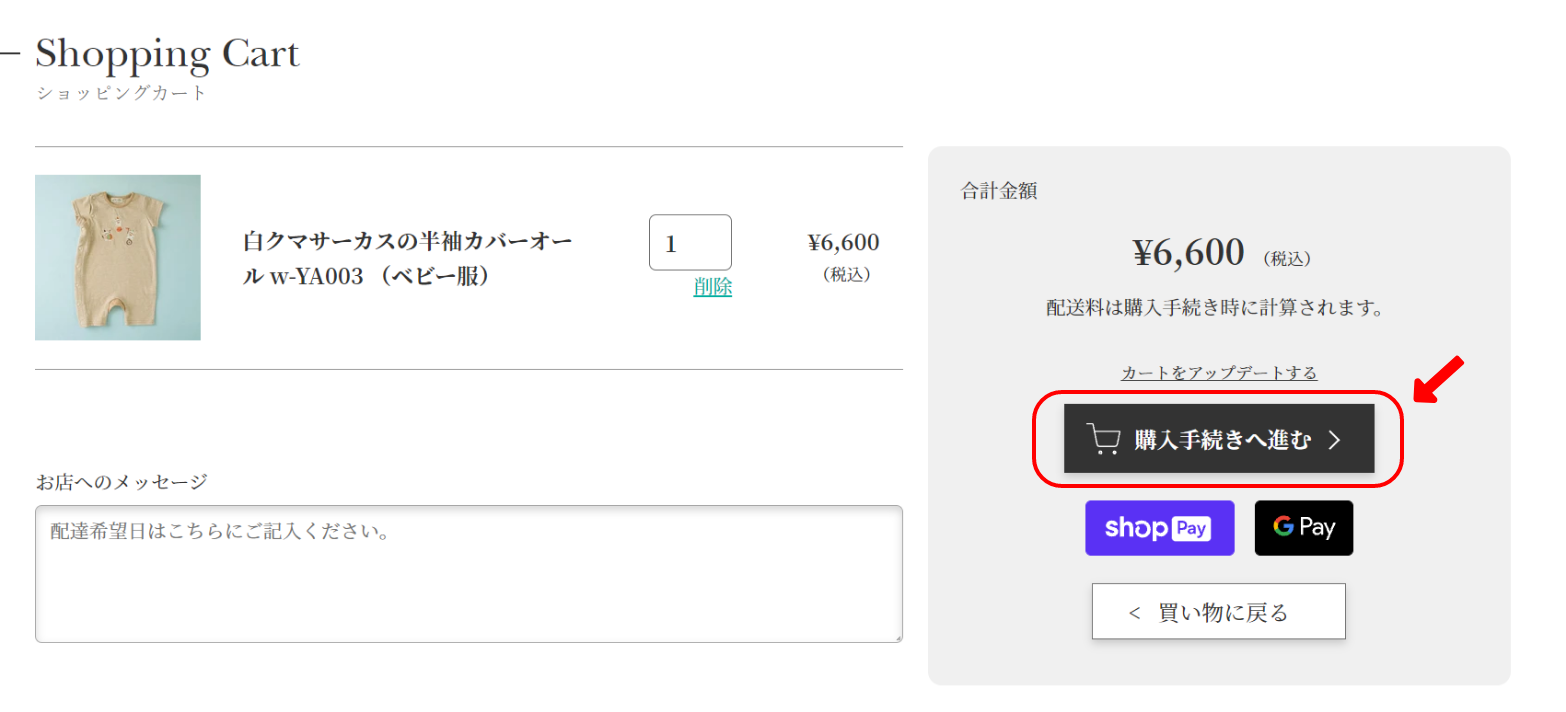Click the ショッピングカート subtitle text

(x=121, y=94)
